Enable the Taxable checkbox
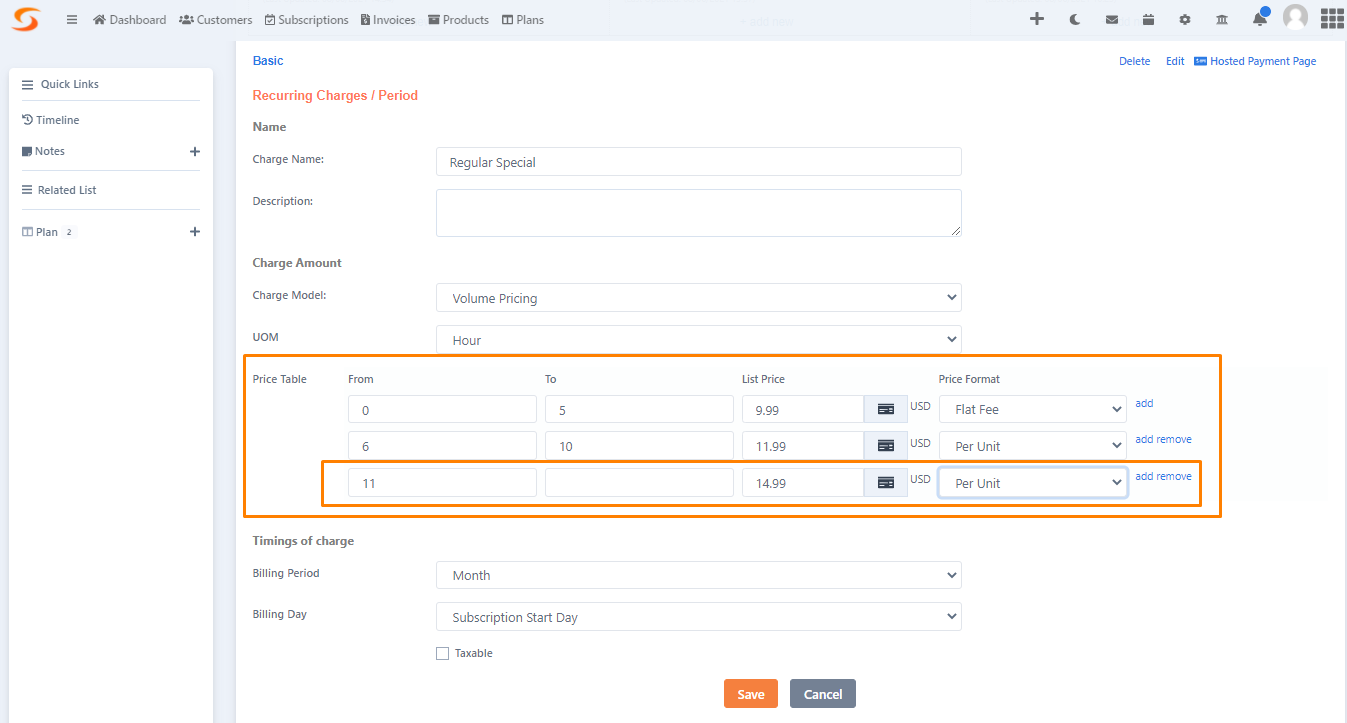The width and height of the screenshot is (1347, 723). (x=442, y=653)
